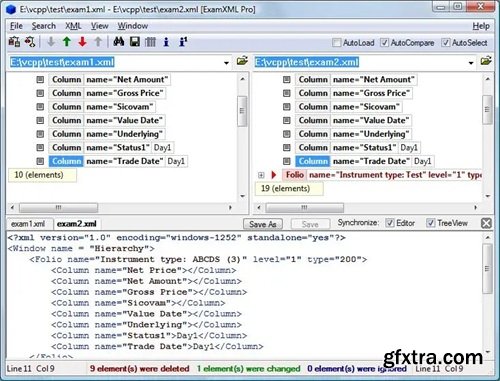Open the Help menu
The height and width of the screenshot is (381, 500).
(x=481, y=26)
